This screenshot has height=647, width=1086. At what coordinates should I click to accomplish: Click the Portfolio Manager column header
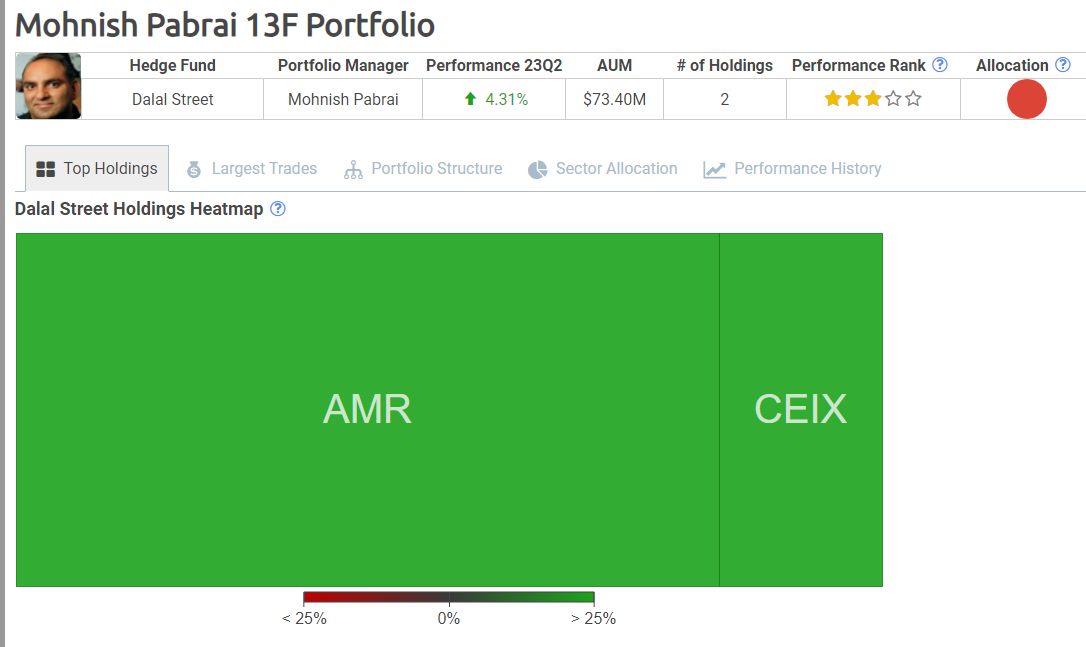pyautogui.click(x=343, y=65)
